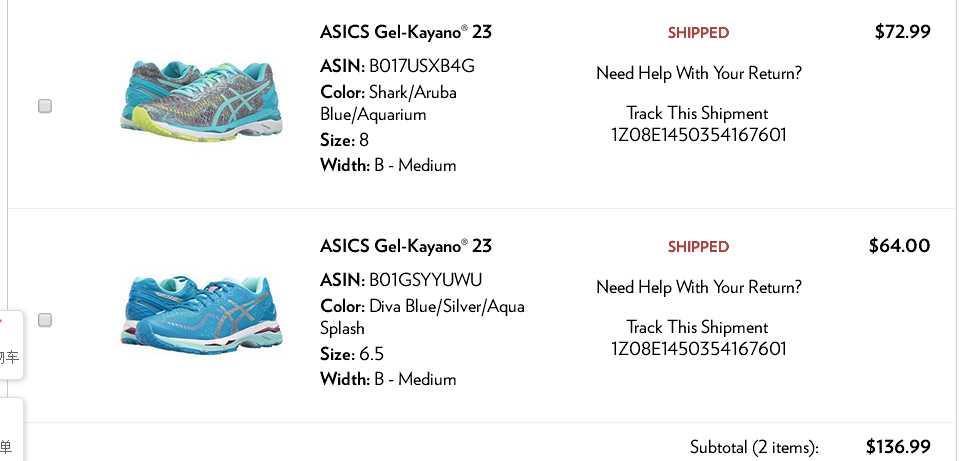Track This Shipment for the Diva Blue shoe

697,327
